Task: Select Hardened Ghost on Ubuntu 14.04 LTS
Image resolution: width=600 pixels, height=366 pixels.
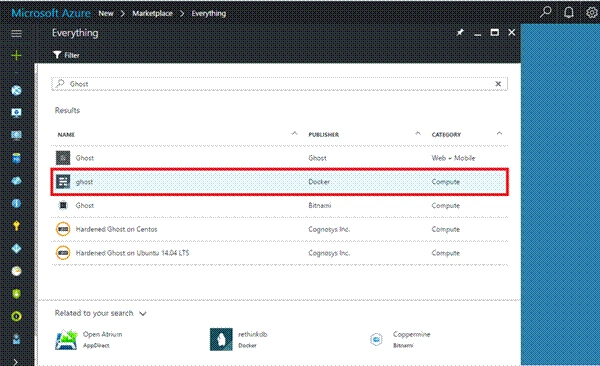Action: coord(279,253)
